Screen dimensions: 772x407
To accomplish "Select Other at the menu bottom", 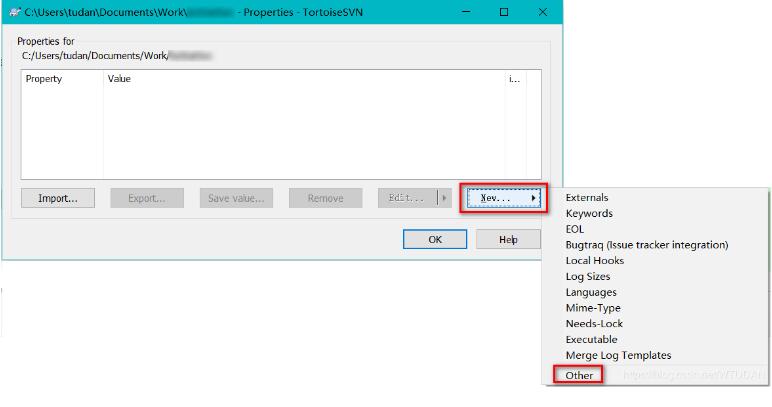I will (579, 376).
